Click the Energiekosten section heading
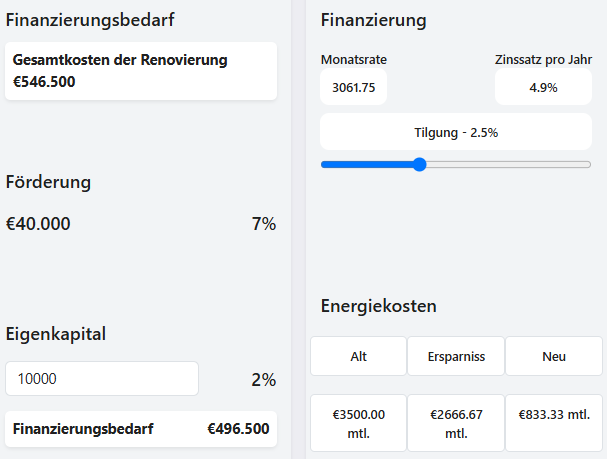Viewport: 607px width, 459px height. pos(379,306)
